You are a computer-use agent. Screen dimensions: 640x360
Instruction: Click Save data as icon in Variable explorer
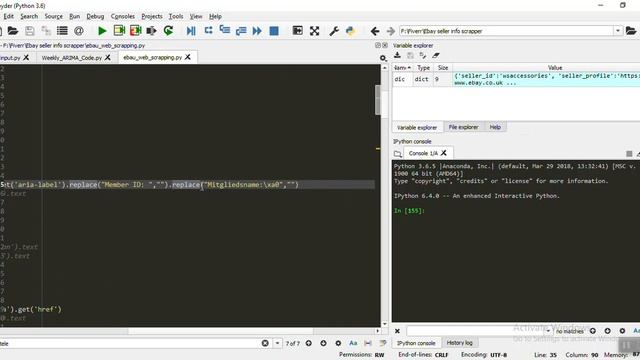(x=423, y=56)
